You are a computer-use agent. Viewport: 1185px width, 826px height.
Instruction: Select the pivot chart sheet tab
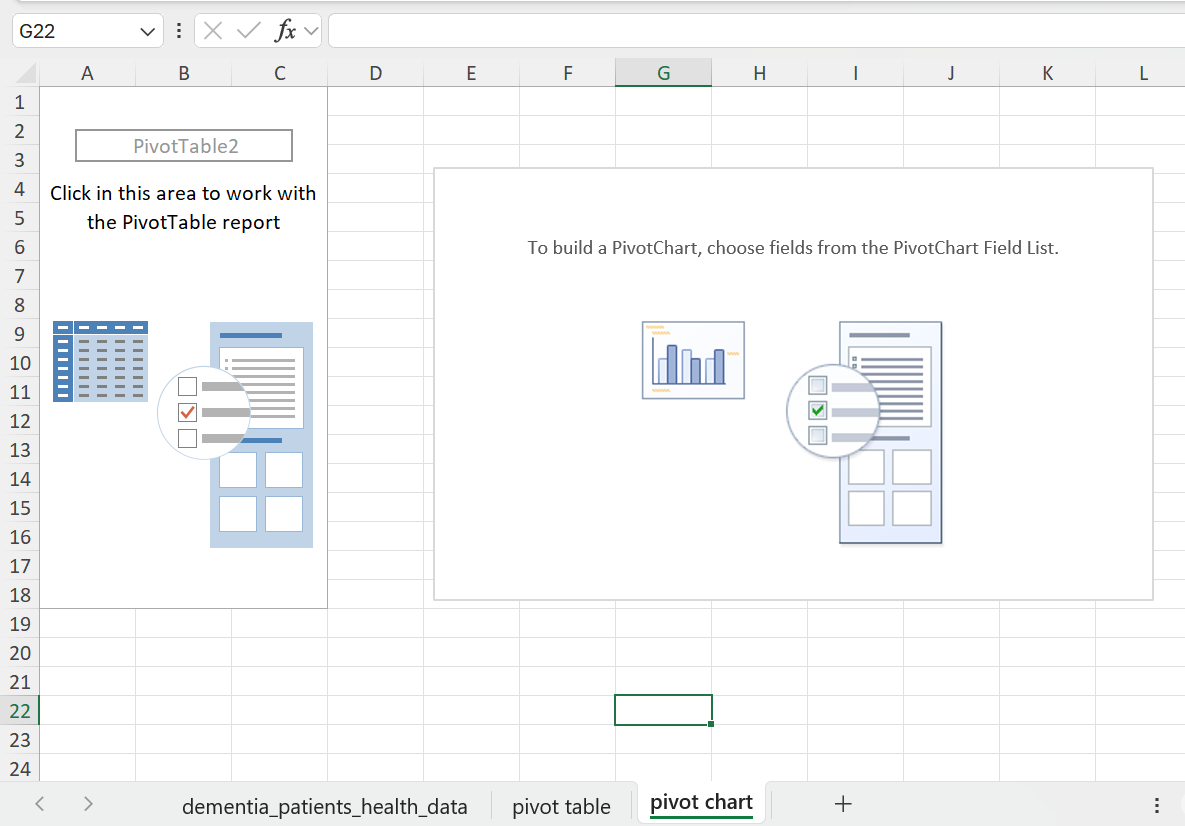click(x=701, y=803)
